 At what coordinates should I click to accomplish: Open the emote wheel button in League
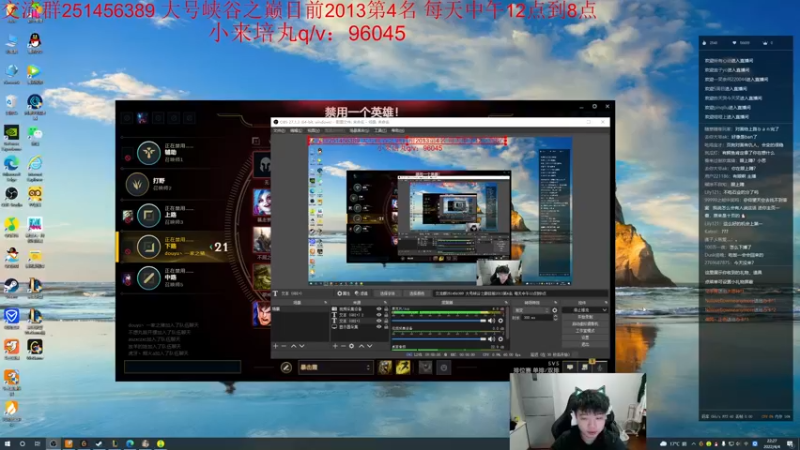(443, 367)
